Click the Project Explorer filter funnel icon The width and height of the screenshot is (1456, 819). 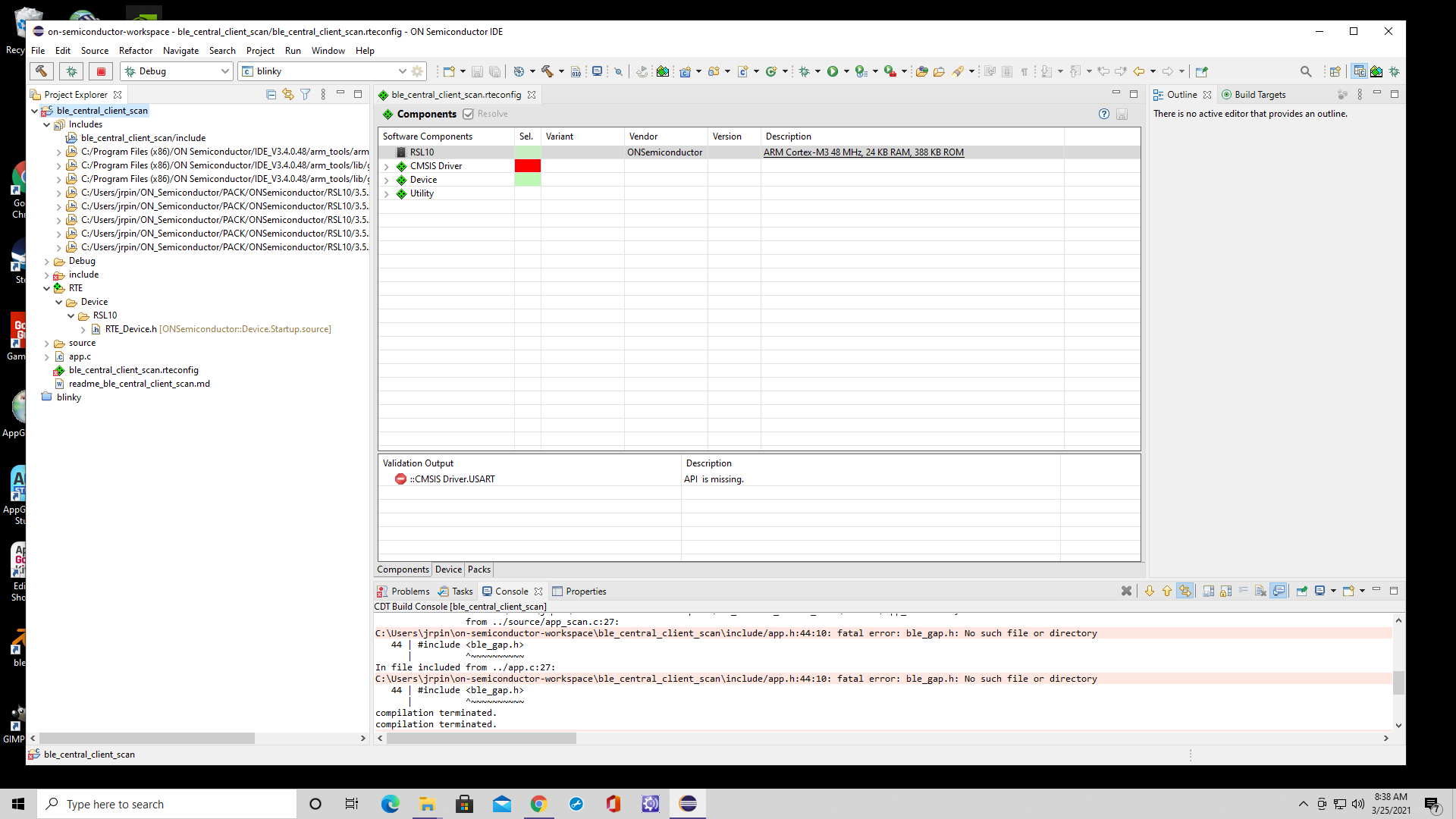(306, 95)
